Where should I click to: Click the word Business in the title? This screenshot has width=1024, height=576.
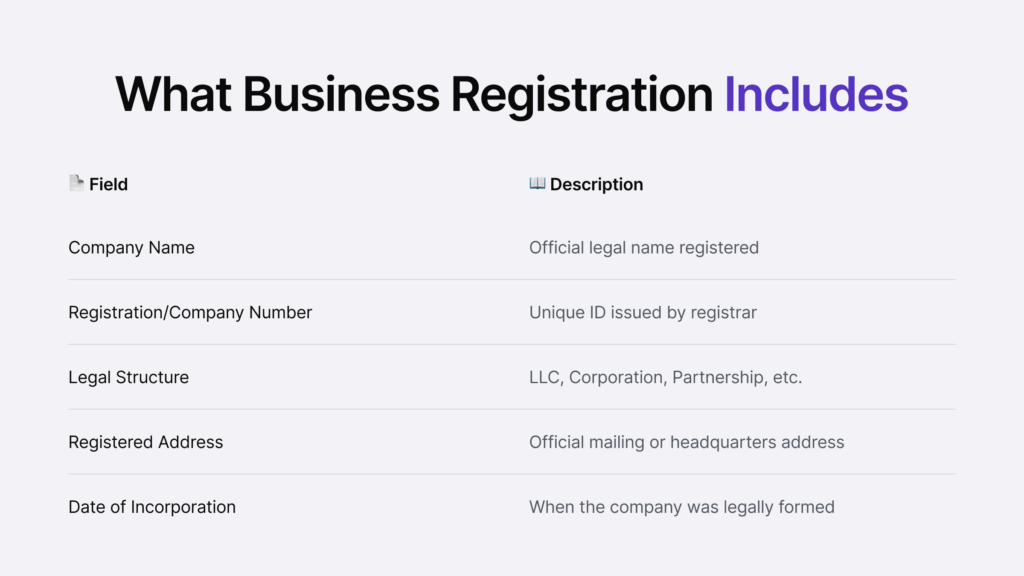[x=341, y=94]
